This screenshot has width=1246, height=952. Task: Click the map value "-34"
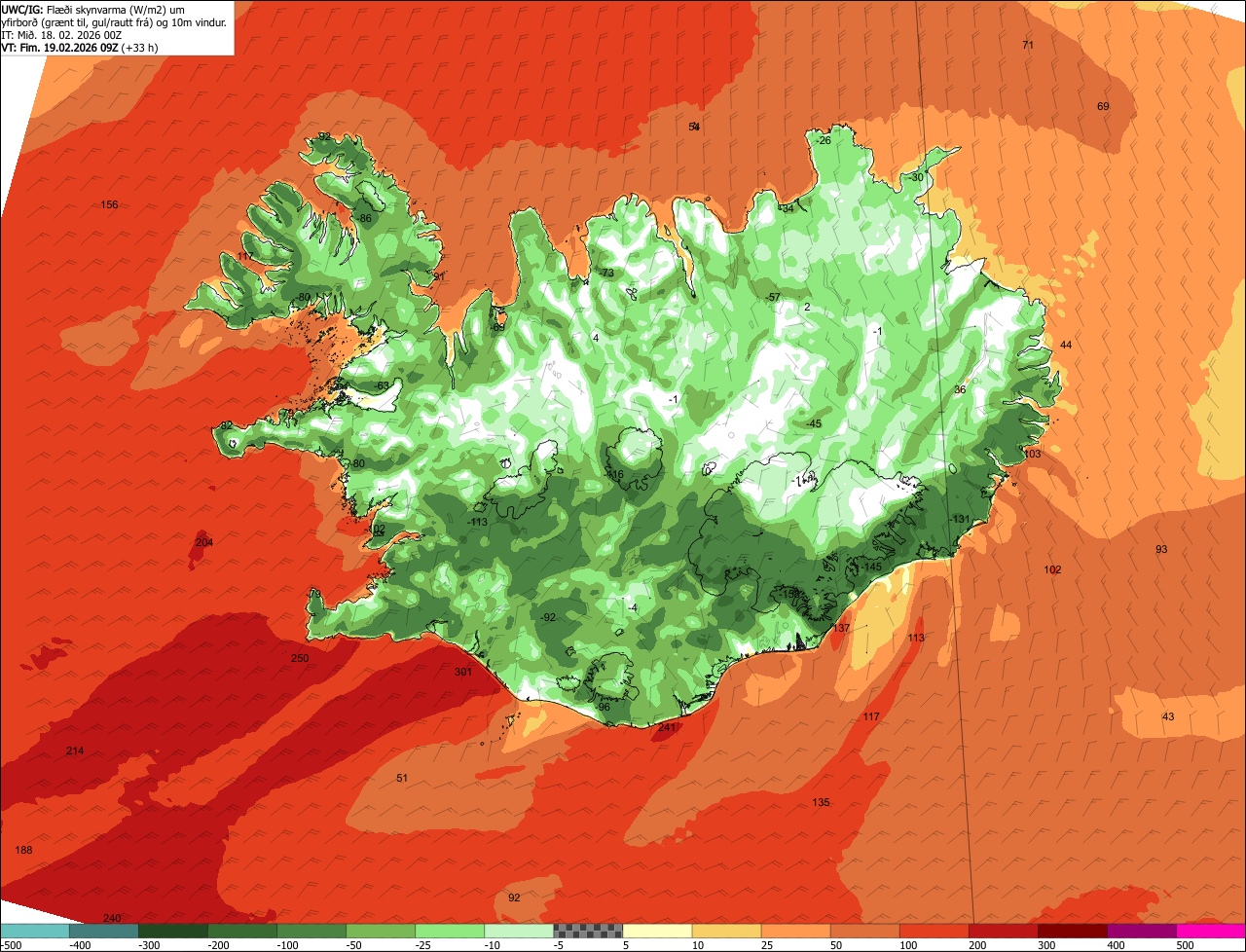[786, 207]
